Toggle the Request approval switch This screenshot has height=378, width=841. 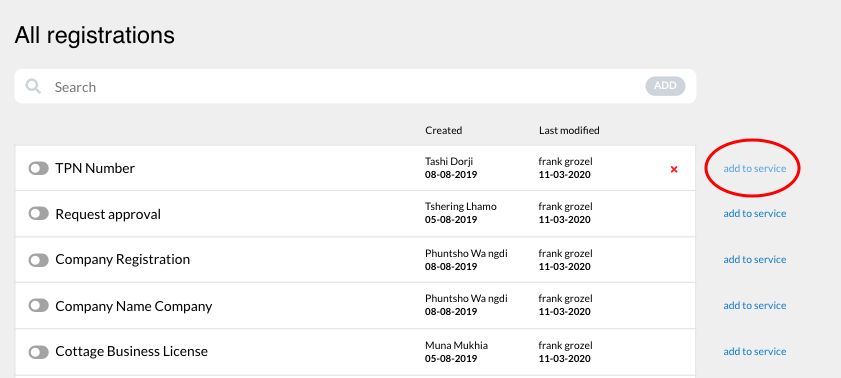click(x=39, y=214)
